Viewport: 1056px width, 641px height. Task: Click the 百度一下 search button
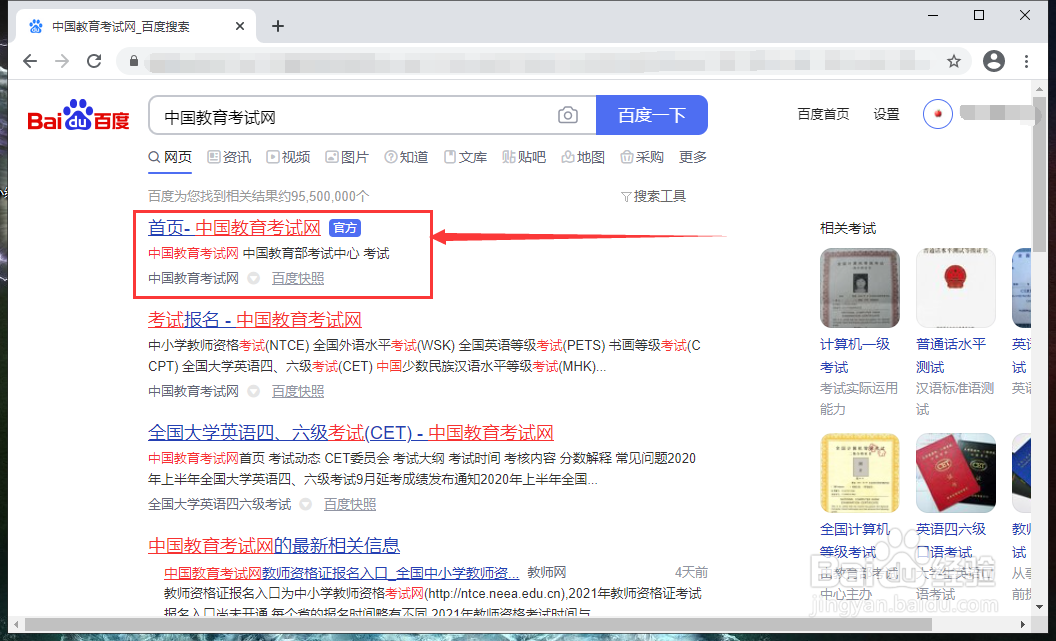tap(652, 115)
